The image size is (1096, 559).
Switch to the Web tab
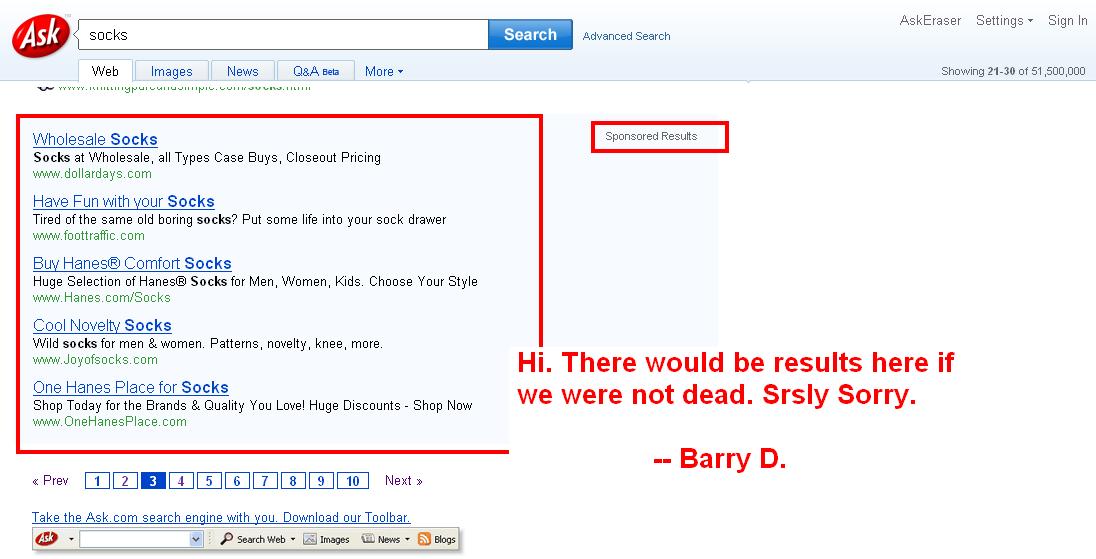tap(106, 71)
